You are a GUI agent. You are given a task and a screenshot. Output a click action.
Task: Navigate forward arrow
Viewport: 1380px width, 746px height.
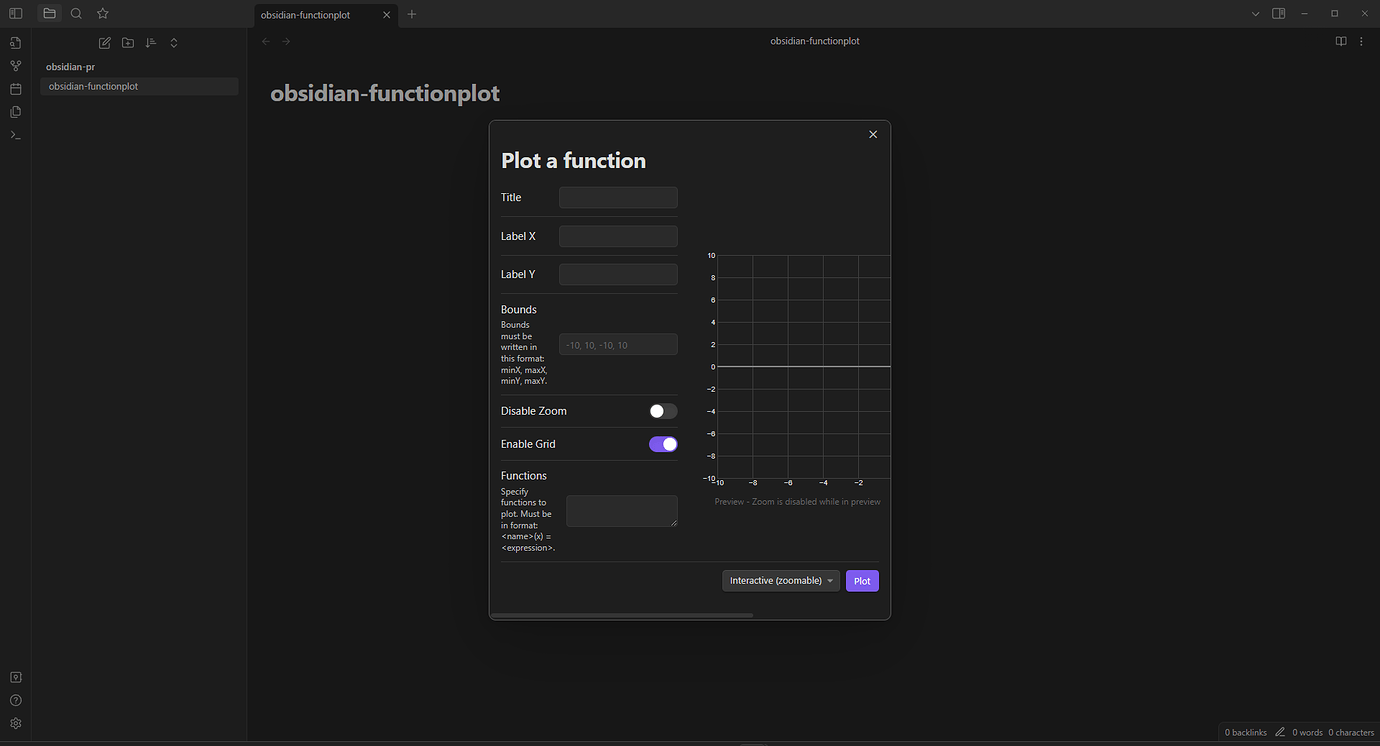(x=286, y=41)
